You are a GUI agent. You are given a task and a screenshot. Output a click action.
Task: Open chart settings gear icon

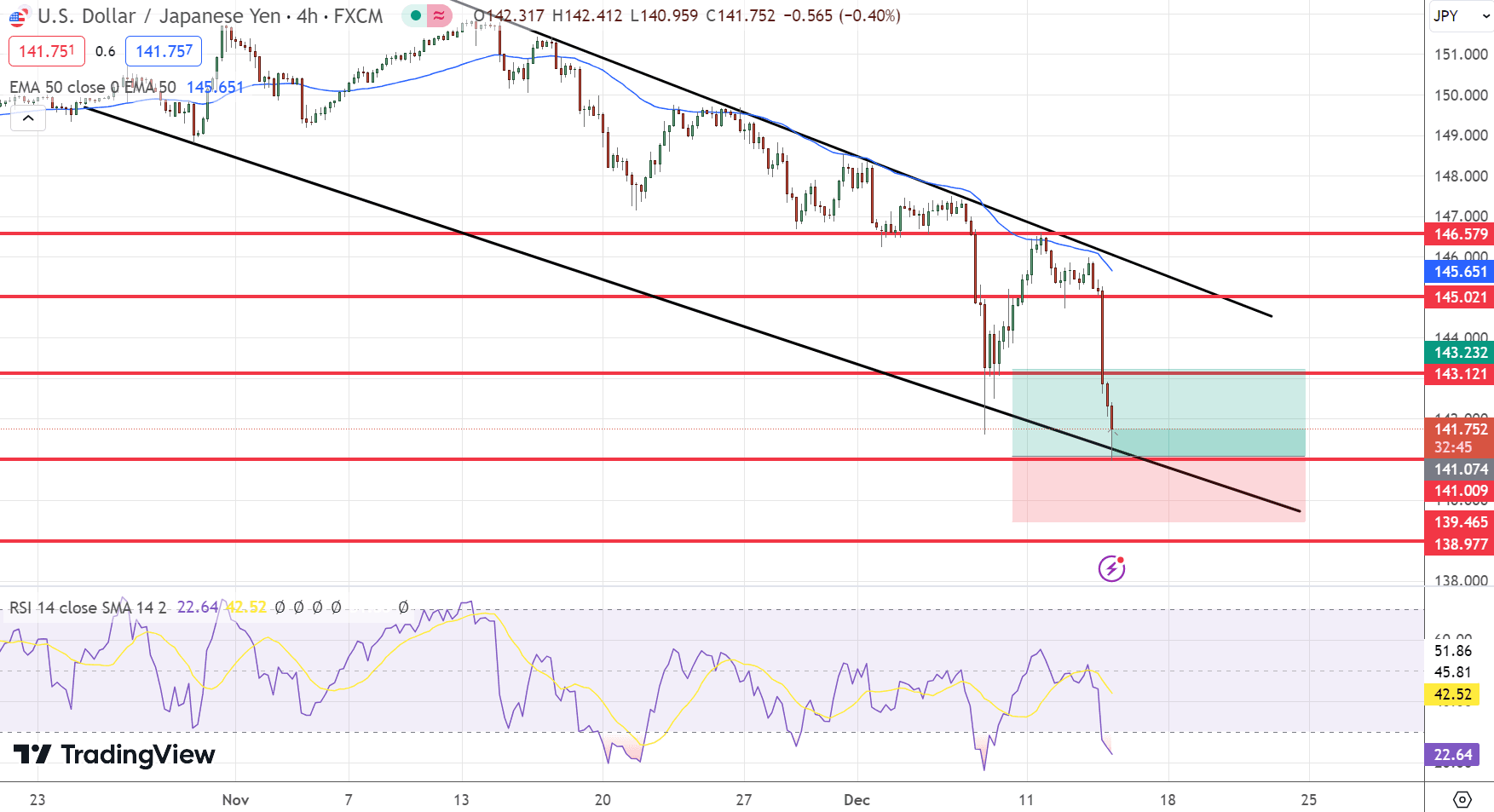[1462, 799]
